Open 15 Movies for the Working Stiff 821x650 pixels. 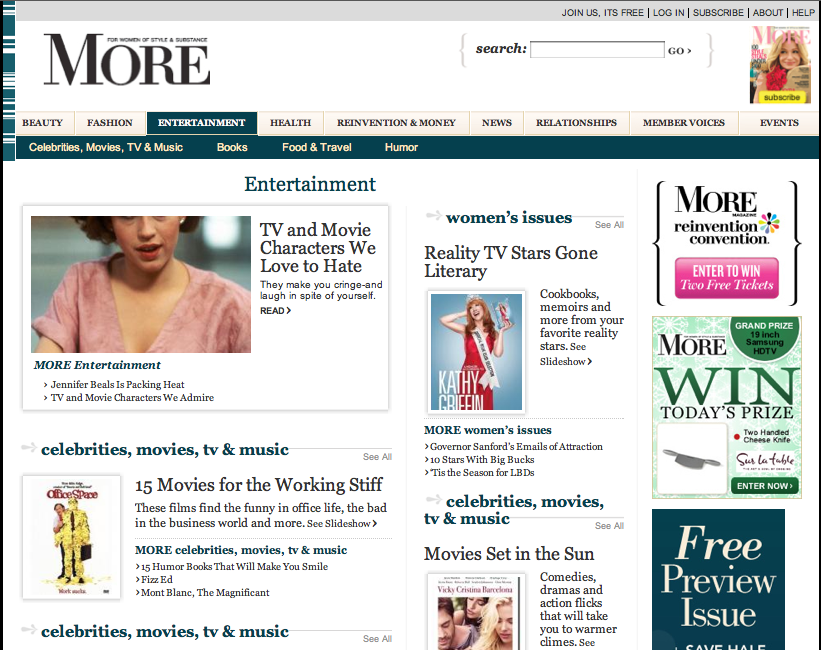click(x=259, y=484)
